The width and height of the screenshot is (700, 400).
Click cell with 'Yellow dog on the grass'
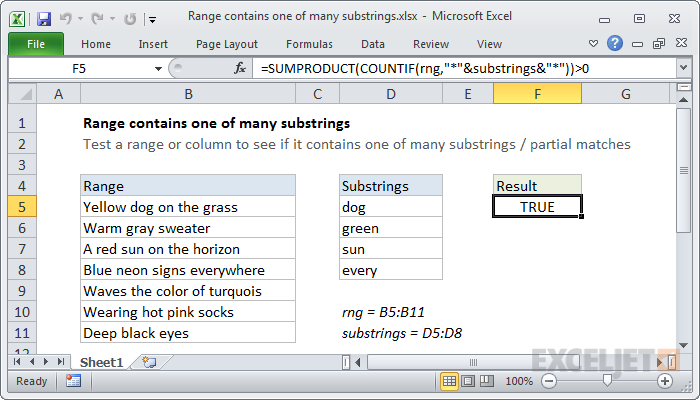[x=188, y=207]
